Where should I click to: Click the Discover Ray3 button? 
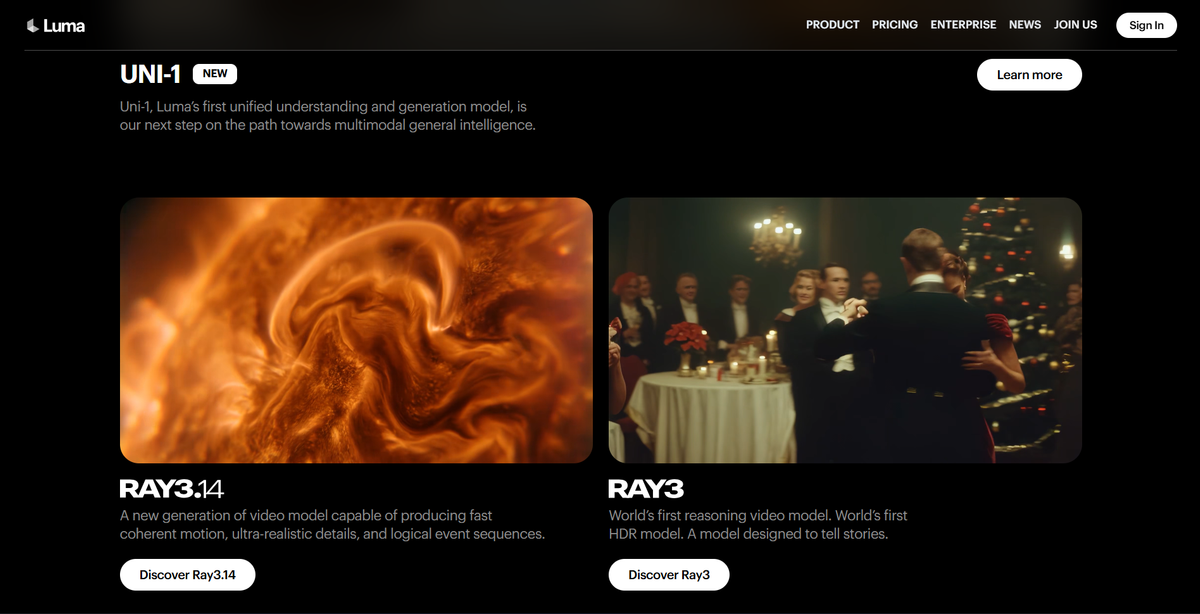[x=669, y=575]
